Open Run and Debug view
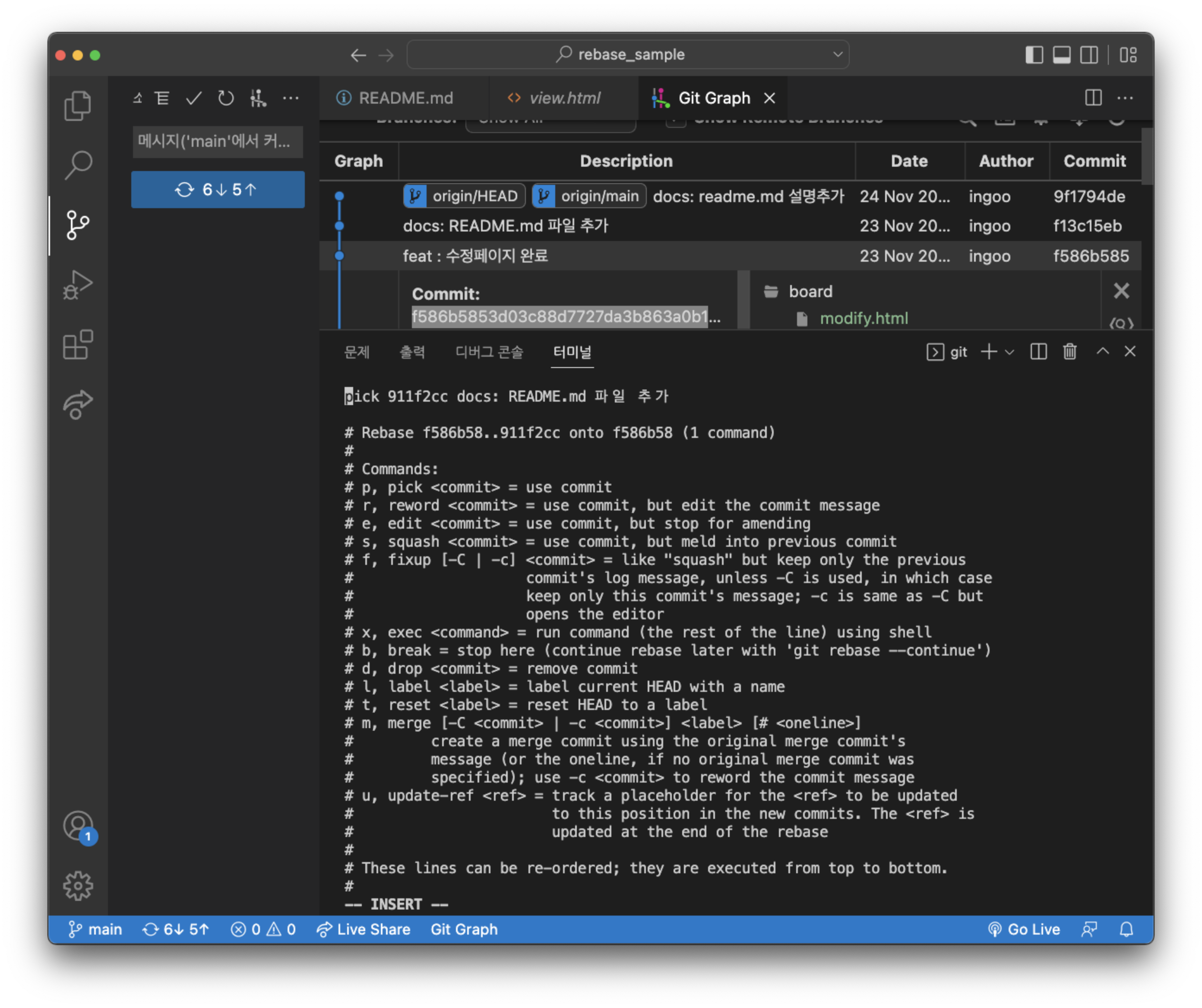 [77, 285]
